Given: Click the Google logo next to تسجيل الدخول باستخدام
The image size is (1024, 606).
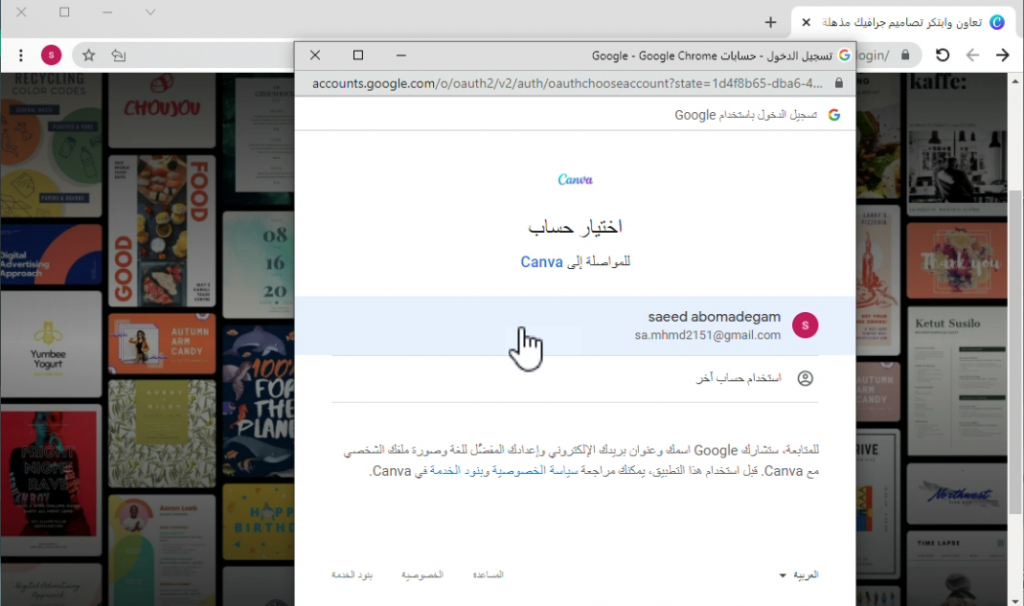Looking at the screenshot, I should [835, 114].
